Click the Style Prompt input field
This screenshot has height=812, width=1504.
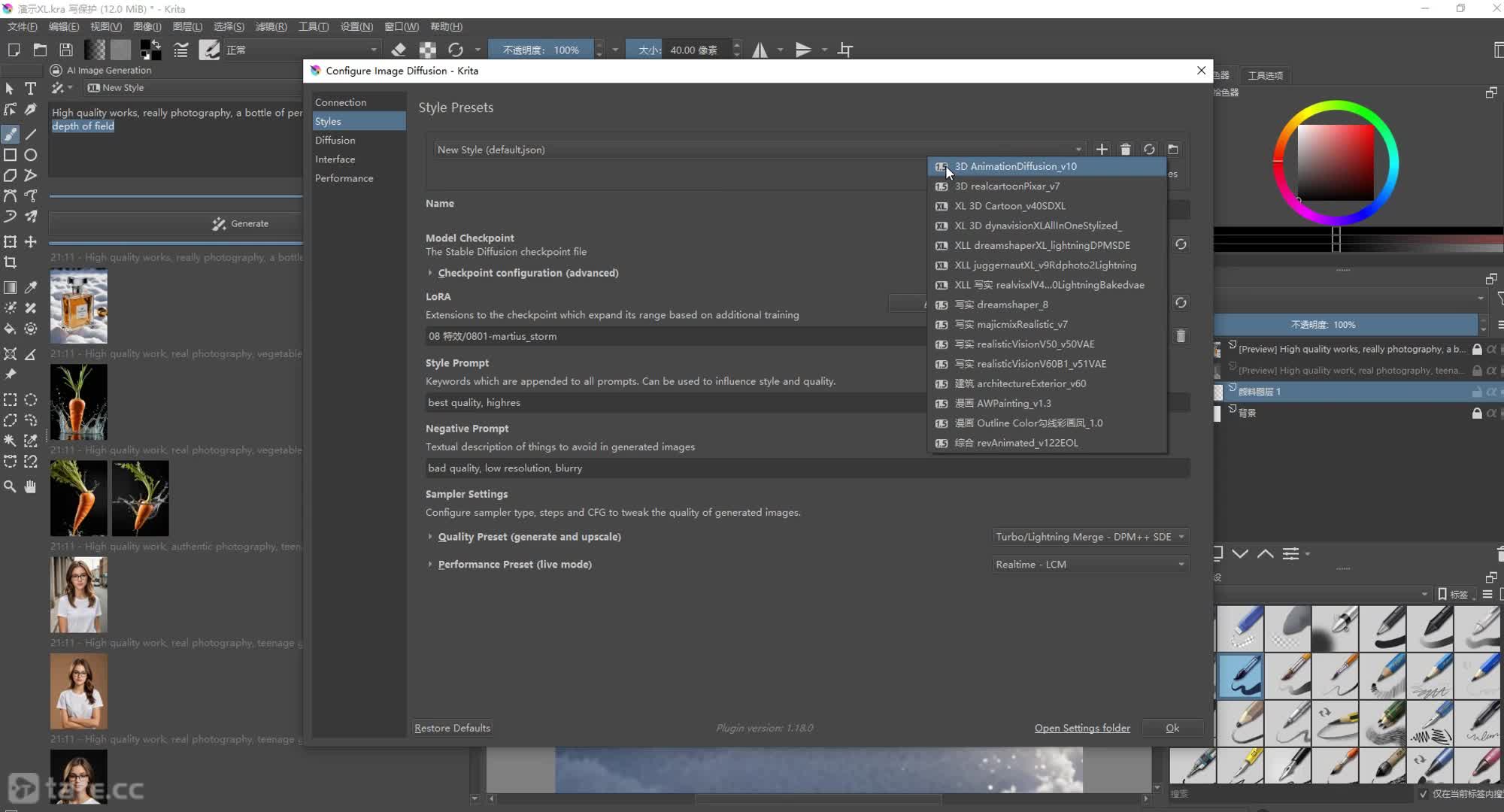tap(808, 402)
